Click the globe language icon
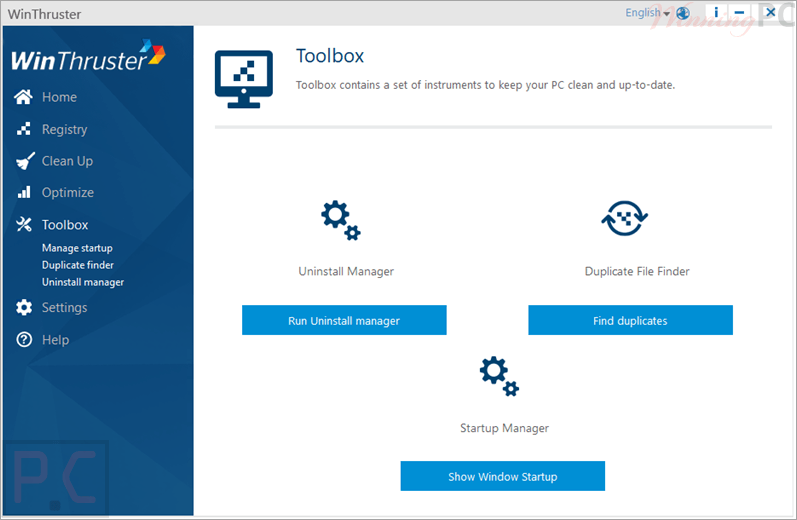Image resolution: width=797 pixels, height=520 pixels. pos(683,13)
